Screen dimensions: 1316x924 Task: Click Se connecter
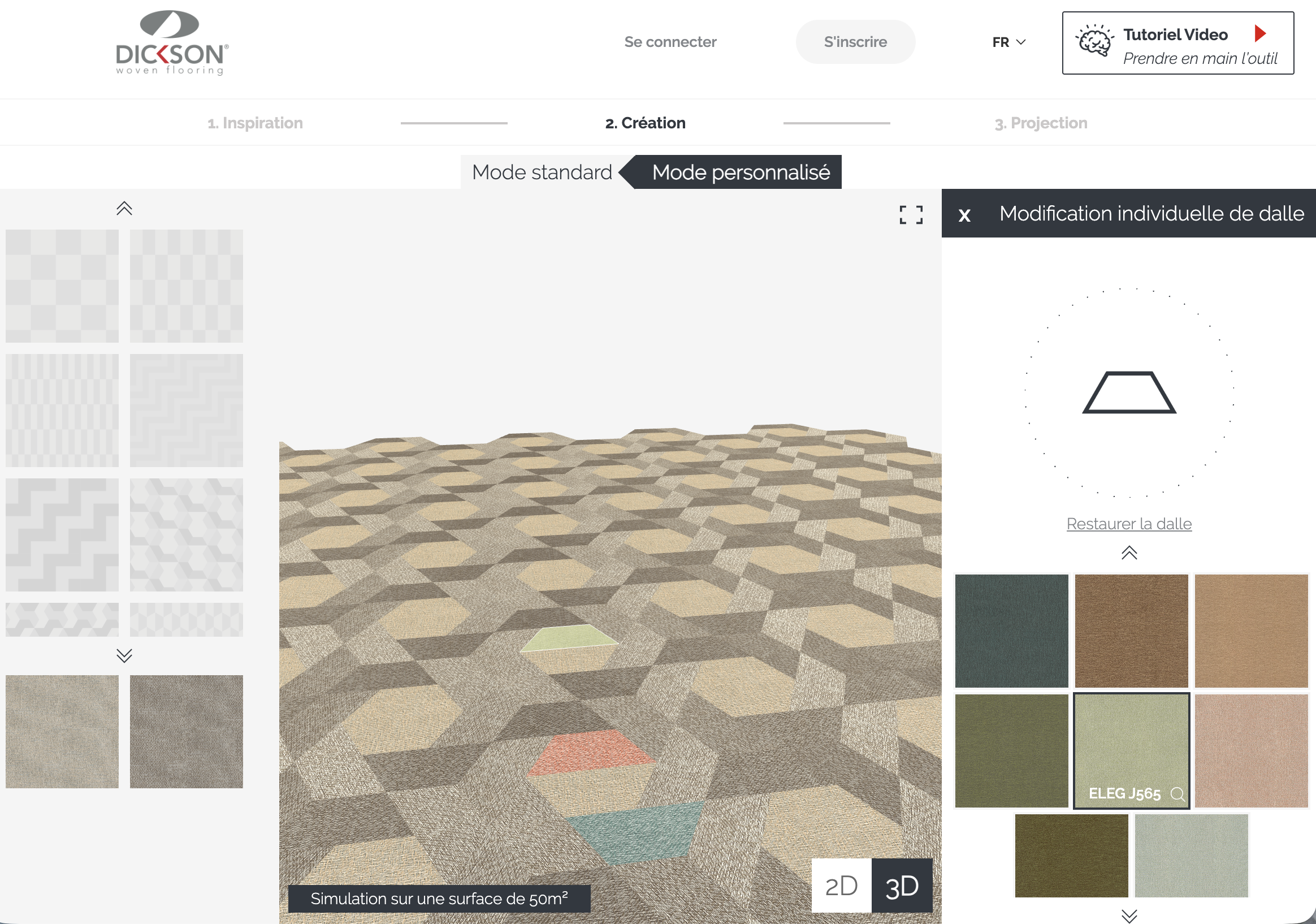(x=670, y=41)
